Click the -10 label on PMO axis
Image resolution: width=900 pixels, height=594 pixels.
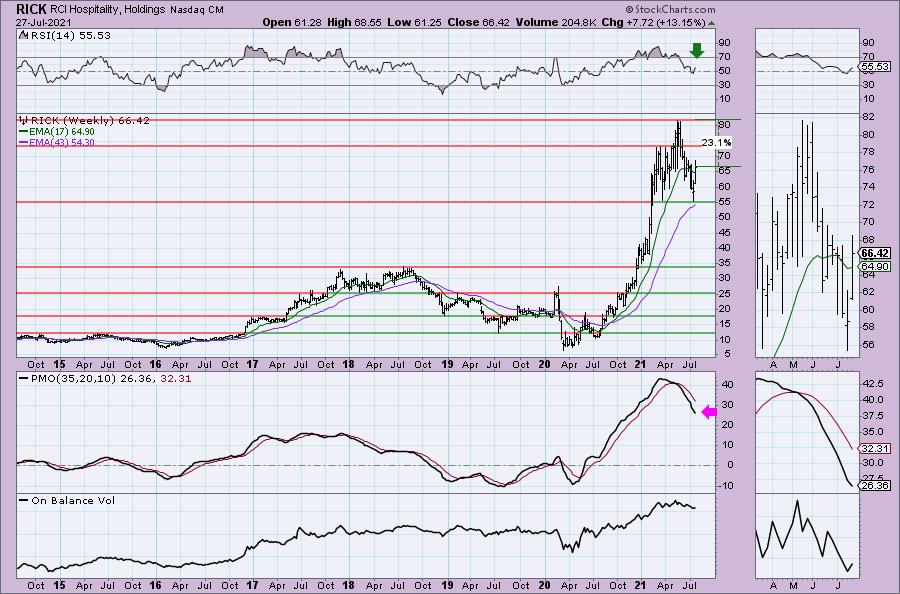pyautogui.click(x=727, y=486)
